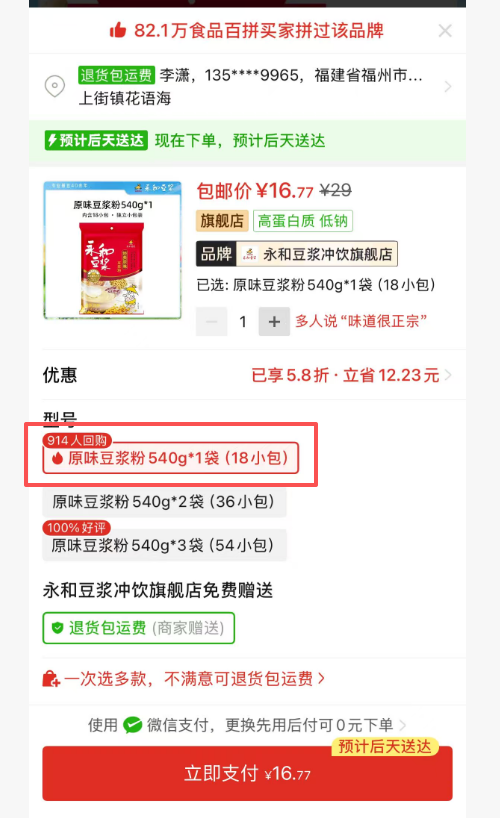Select 540g*2袋 (36小包) option

[164, 502]
